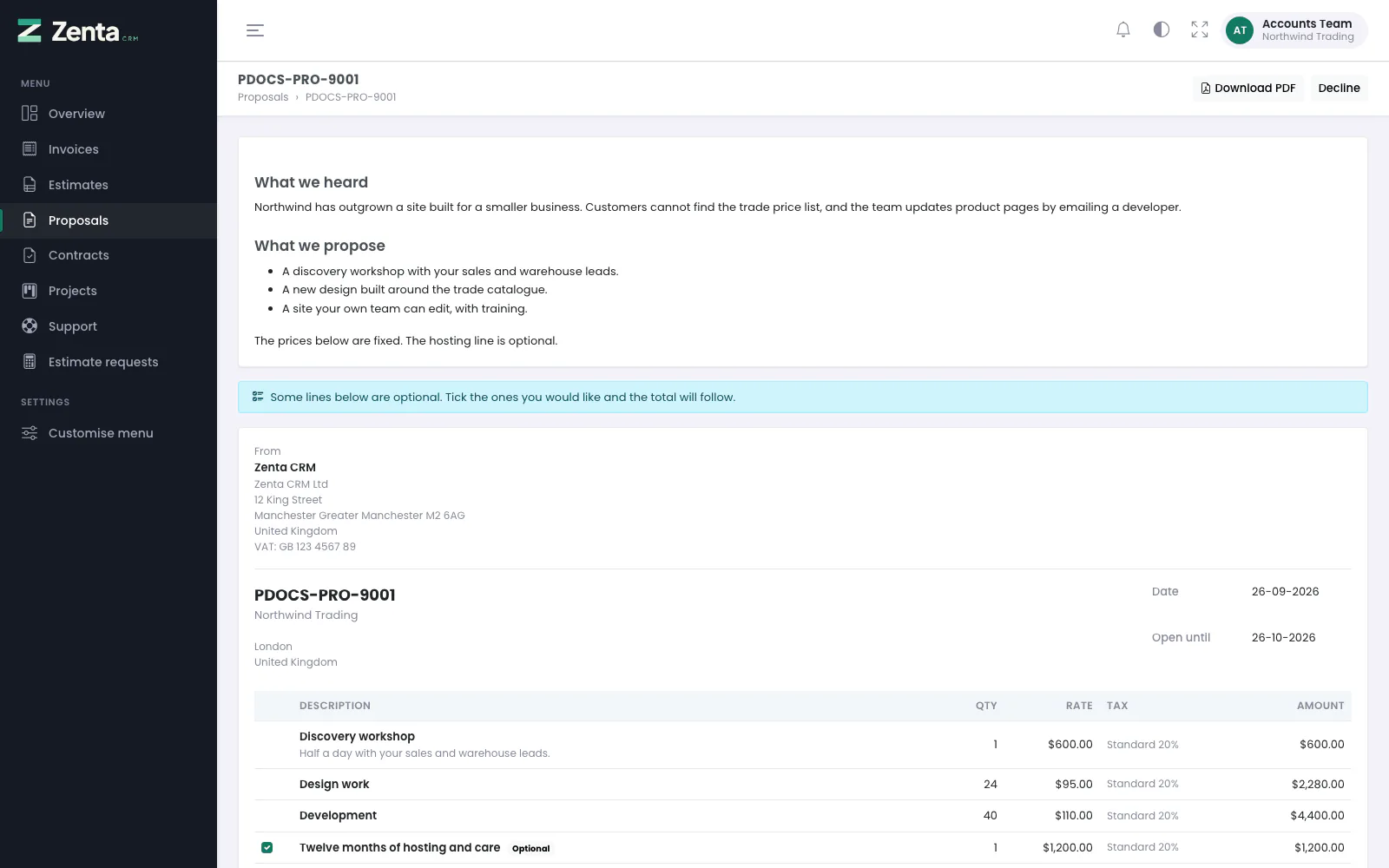Click the Design work line item

pyautogui.click(x=334, y=785)
